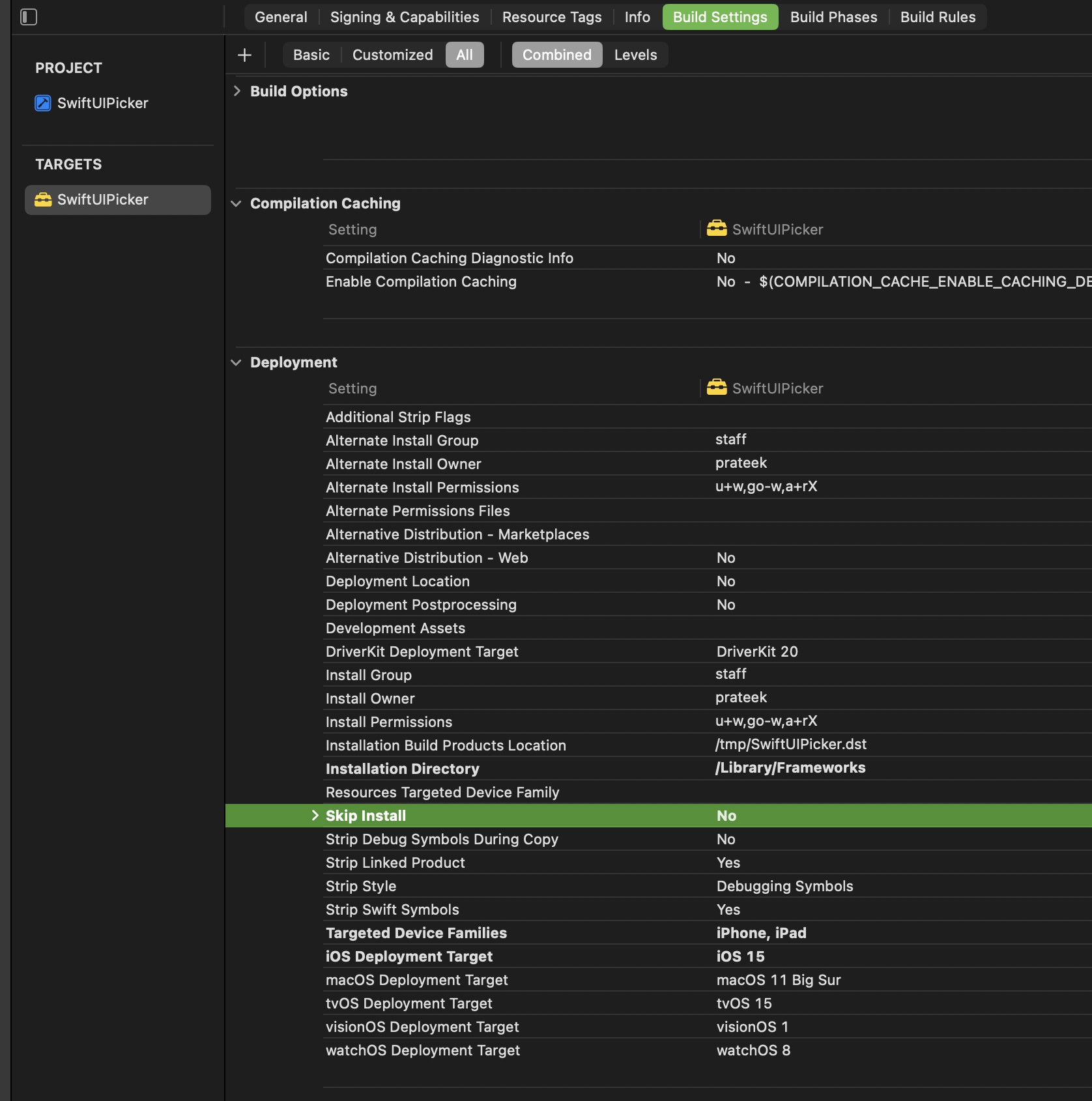This screenshot has height=1101, width=1092.
Task: Filter settings to Basic
Action: (x=311, y=55)
